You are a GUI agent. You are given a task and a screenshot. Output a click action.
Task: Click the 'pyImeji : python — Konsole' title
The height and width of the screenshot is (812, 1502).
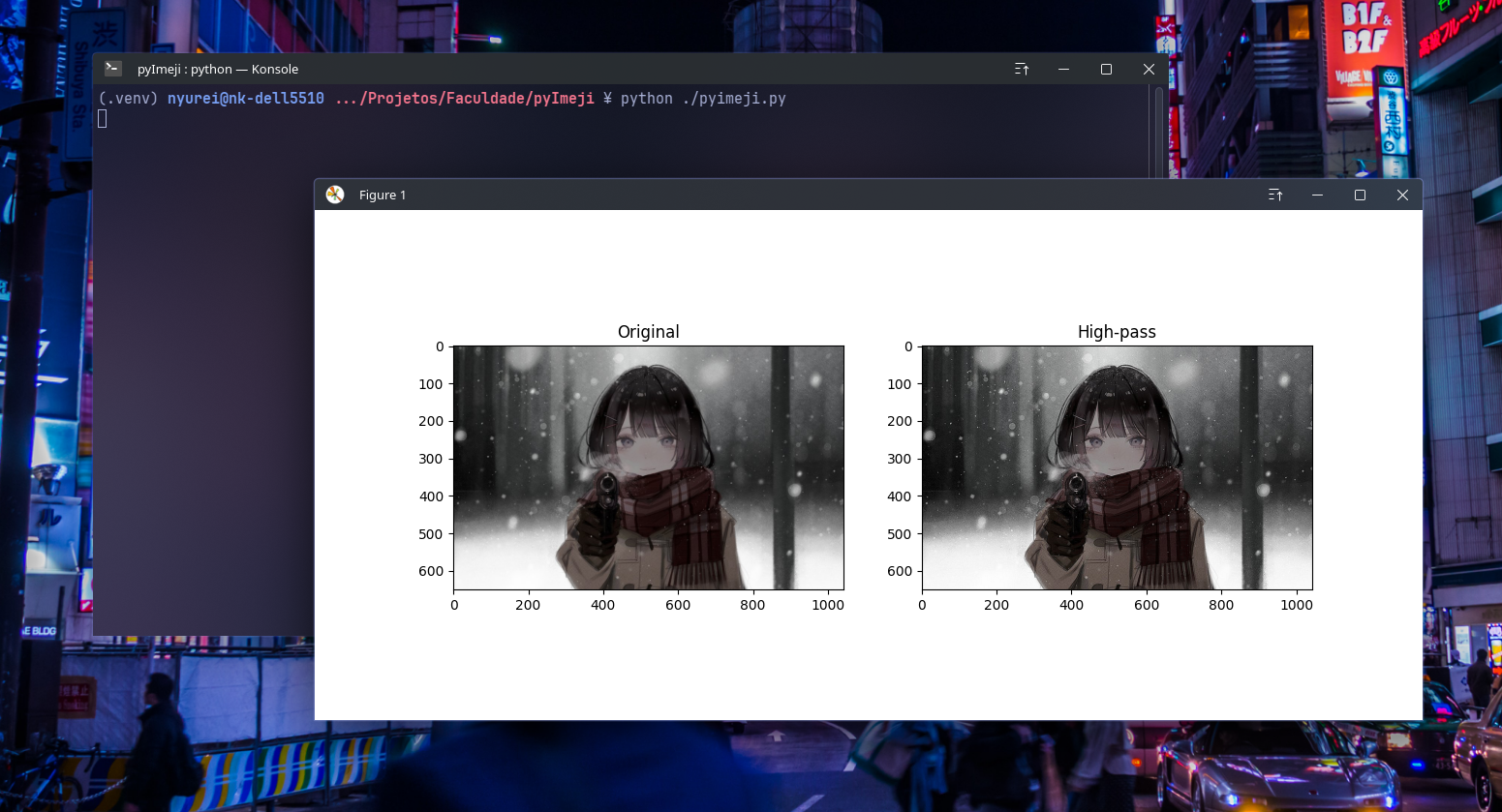point(218,69)
